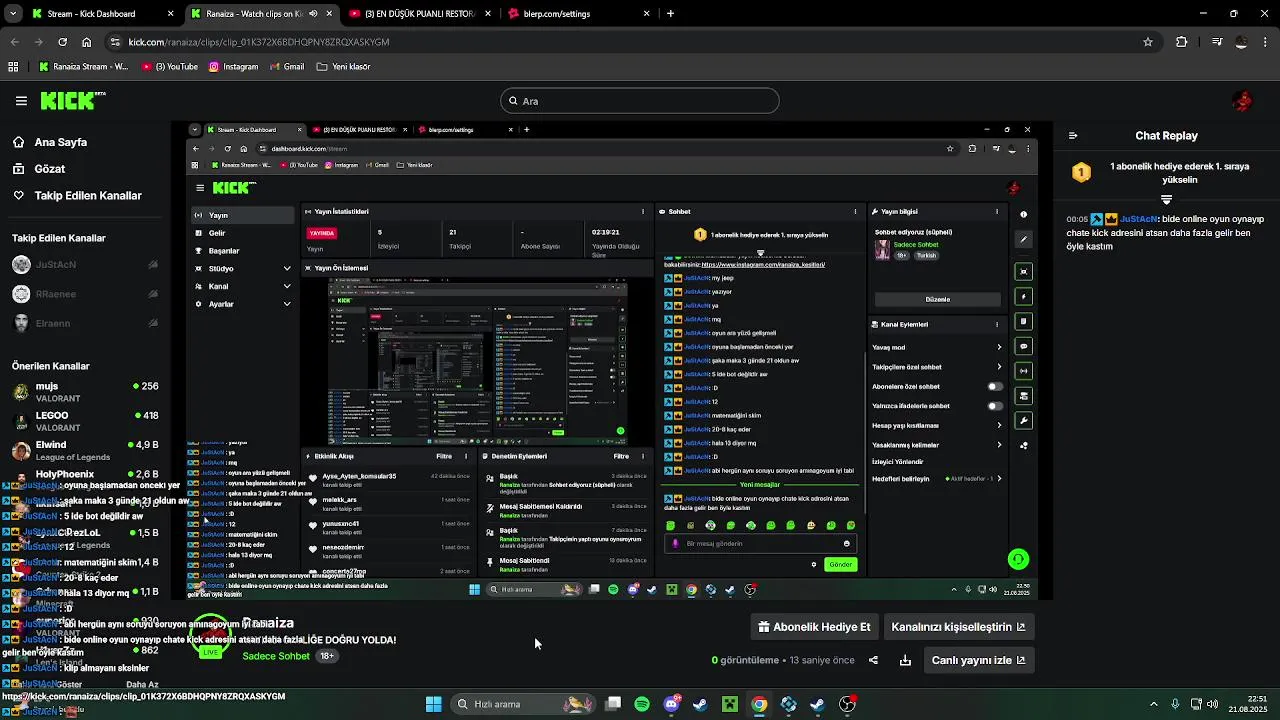The image size is (1280, 720).
Task: Open followed channel JuStAcN
Action: tap(85, 265)
